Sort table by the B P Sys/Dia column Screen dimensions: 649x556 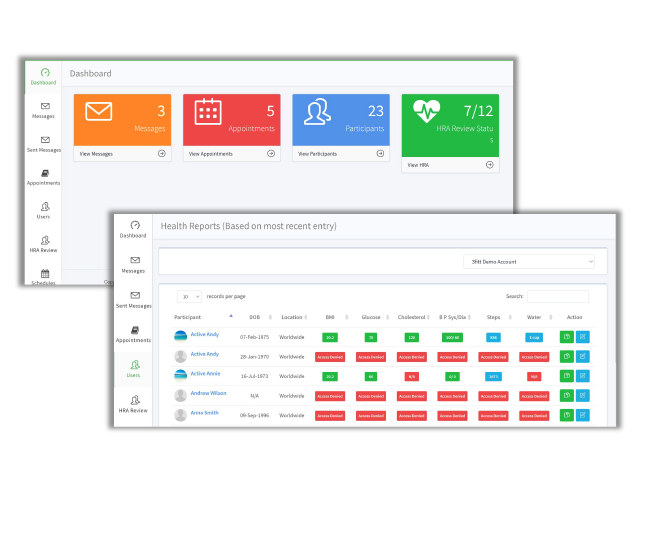tap(454, 317)
